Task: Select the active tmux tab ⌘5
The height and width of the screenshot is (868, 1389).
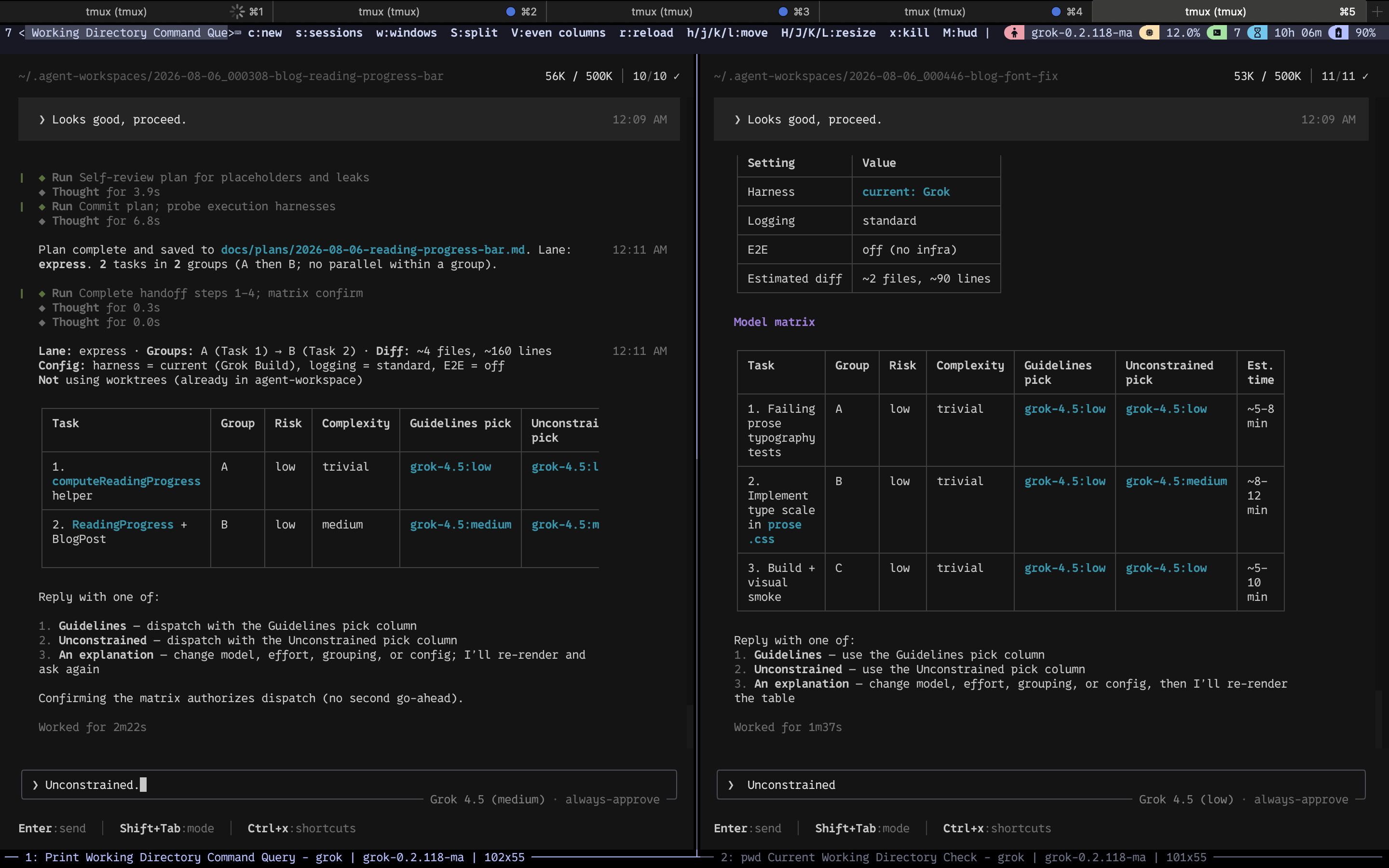Action: [1228, 12]
